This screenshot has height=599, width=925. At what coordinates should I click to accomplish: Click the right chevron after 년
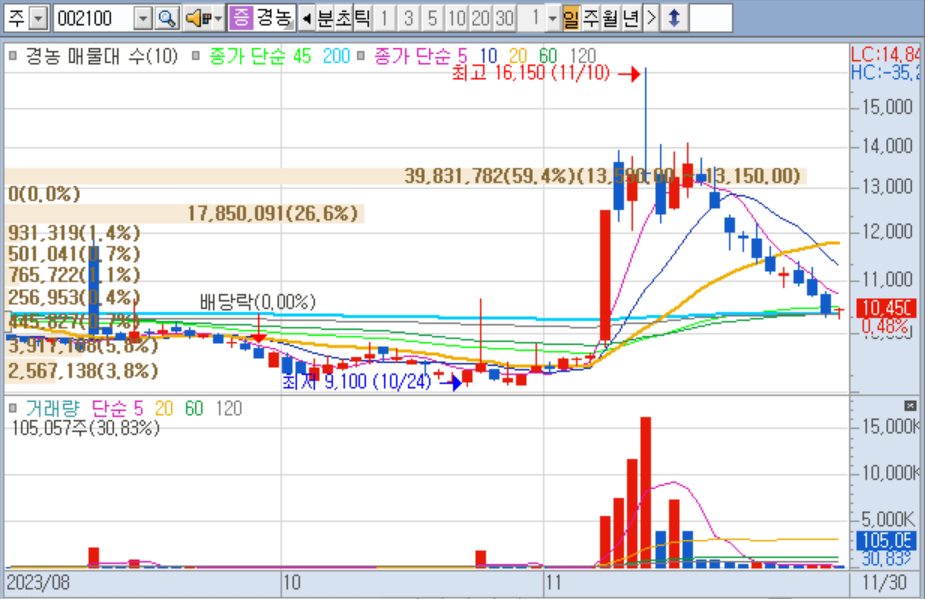click(x=651, y=18)
